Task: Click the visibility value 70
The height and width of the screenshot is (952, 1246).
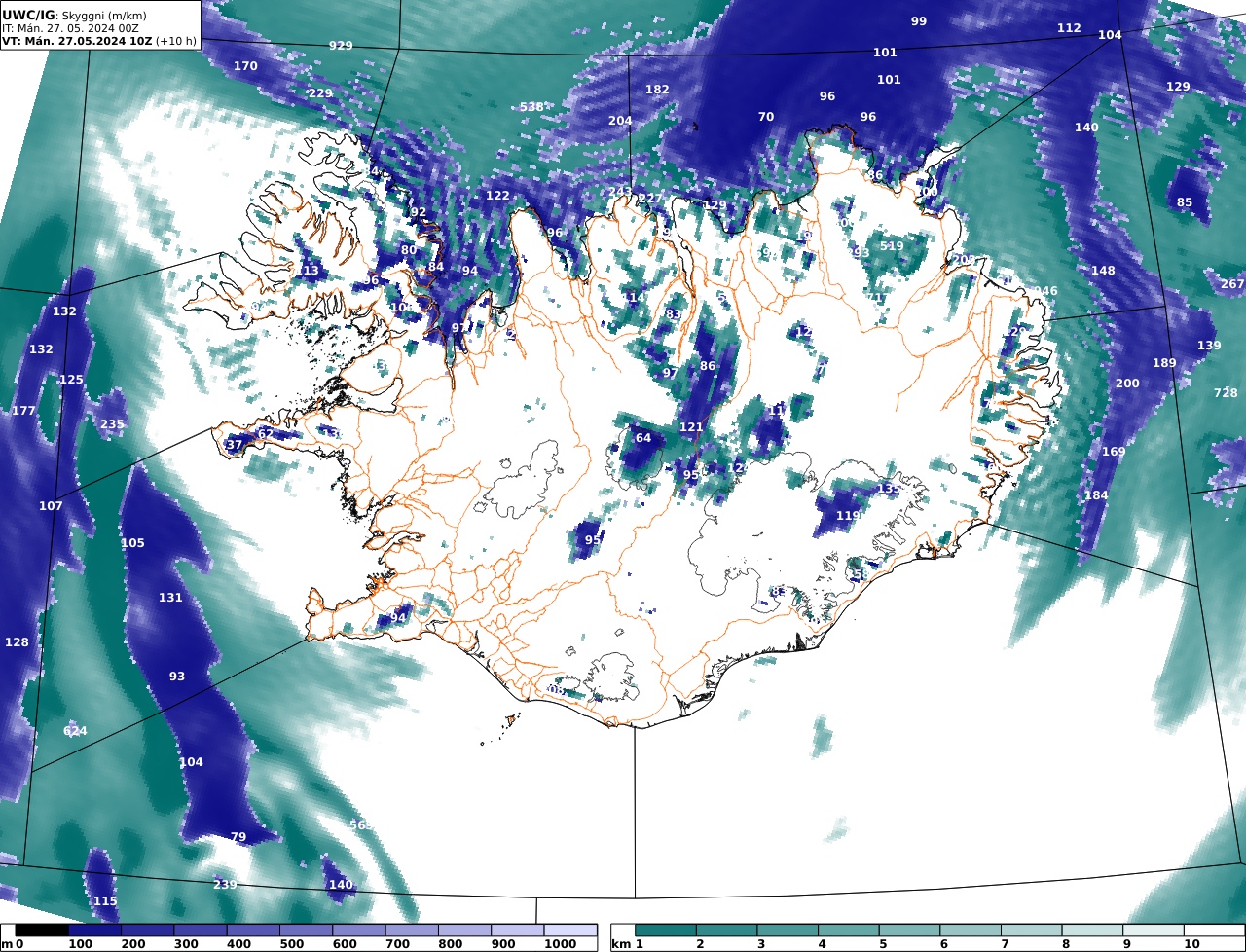Action: point(766,117)
